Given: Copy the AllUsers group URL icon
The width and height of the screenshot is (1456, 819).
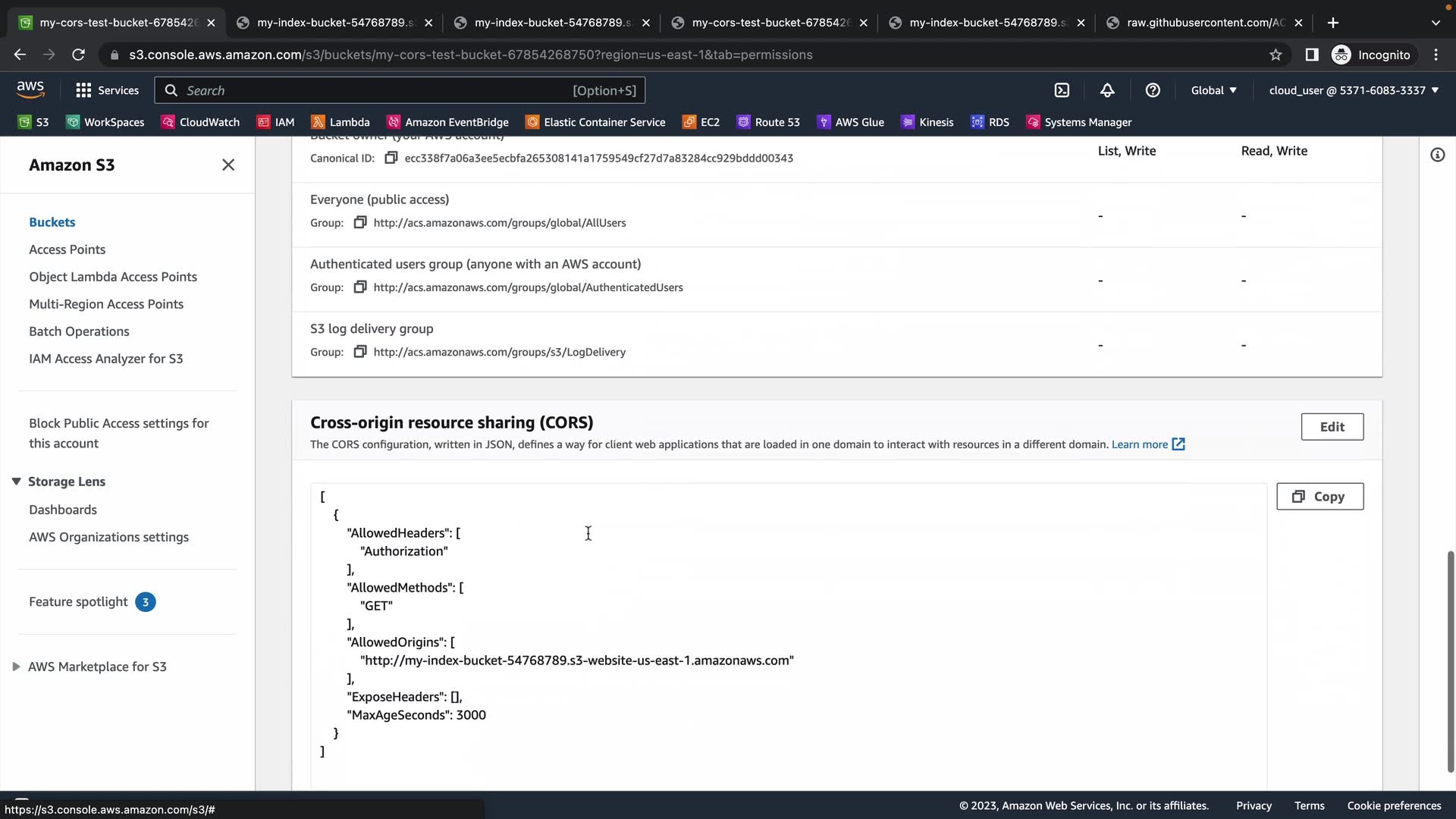Looking at the screenshot, I should [360, 222].
